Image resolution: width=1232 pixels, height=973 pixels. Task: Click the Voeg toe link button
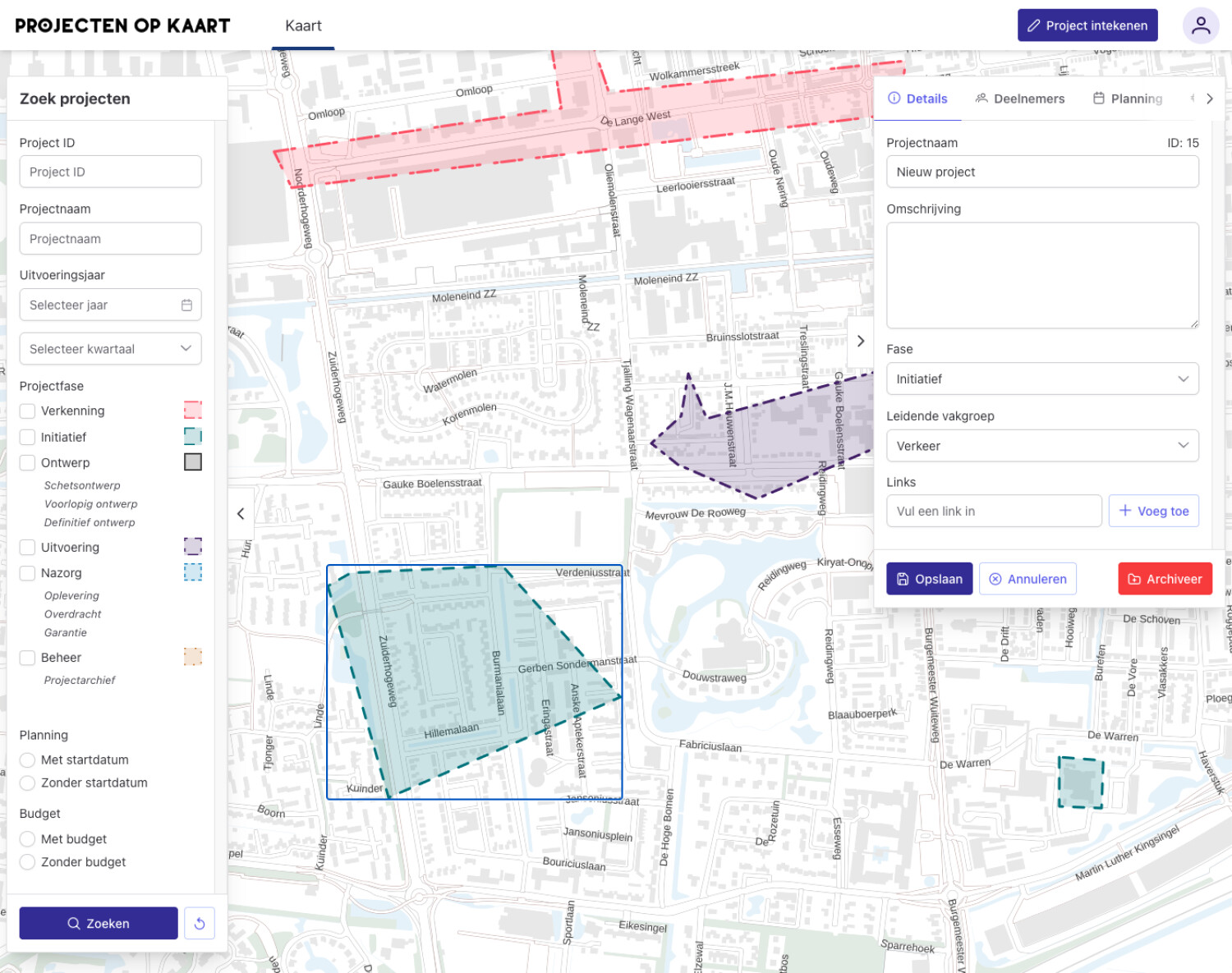[x=1153, y=511]
